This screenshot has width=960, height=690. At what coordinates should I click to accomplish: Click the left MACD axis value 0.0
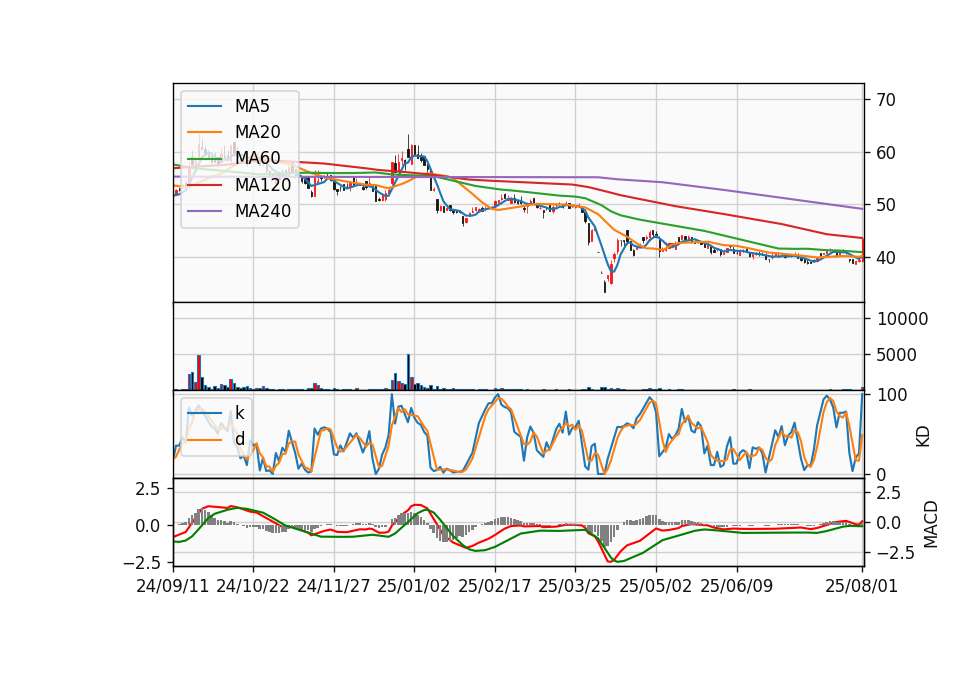[x=147, y=526]
